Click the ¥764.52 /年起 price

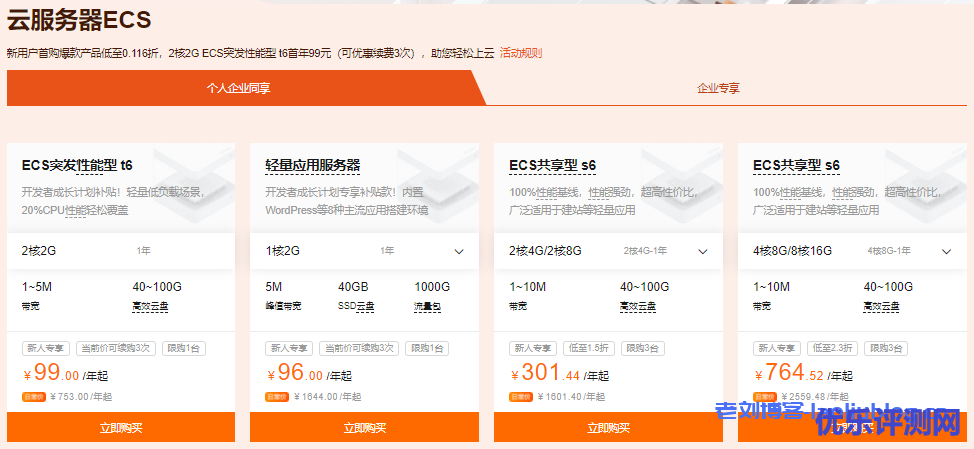point(804,374)
